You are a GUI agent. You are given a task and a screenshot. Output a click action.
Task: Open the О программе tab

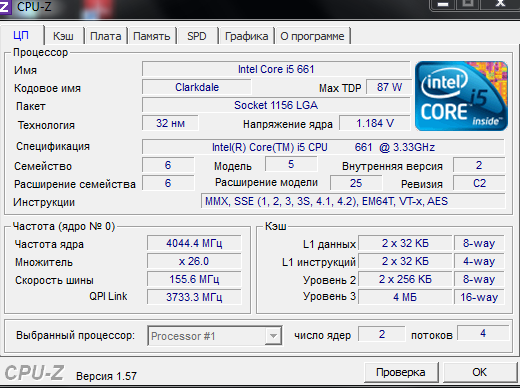coord(312,36)
